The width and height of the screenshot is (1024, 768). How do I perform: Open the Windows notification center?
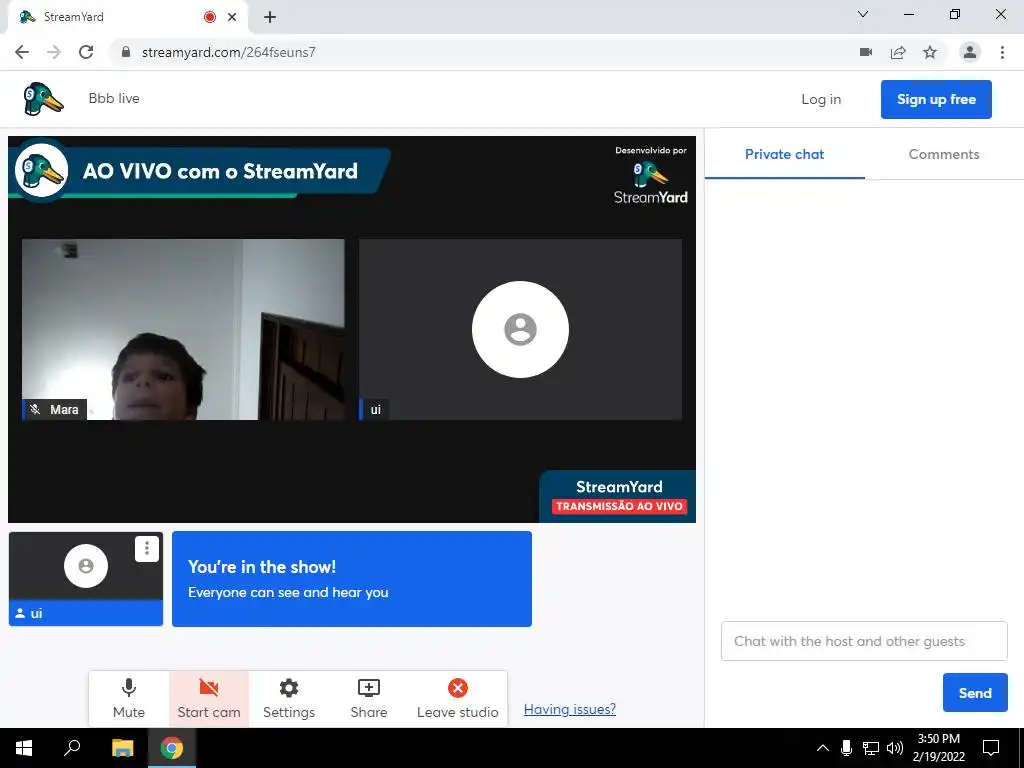pos(991,748)
